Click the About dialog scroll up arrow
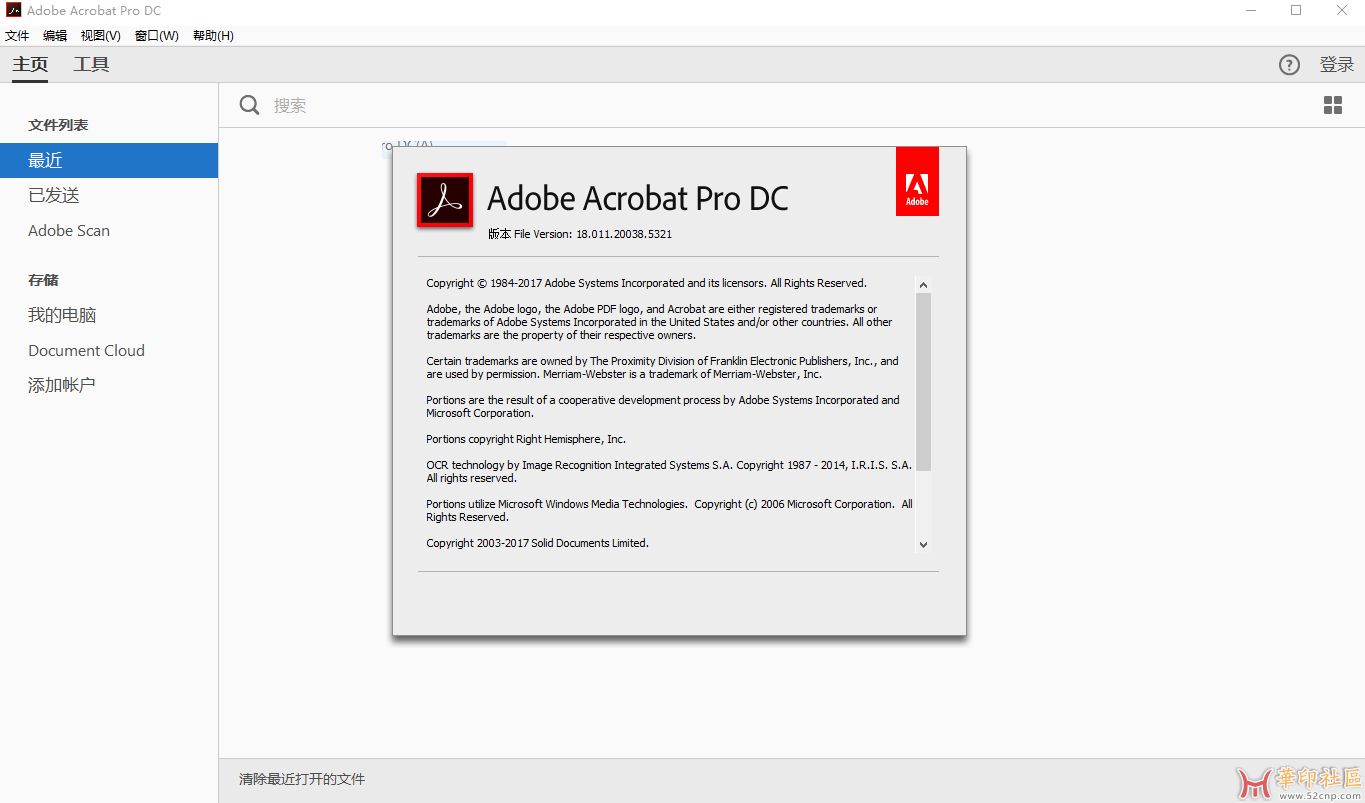This screenshot has width=1365, height=803. click(x=923, y=285)
